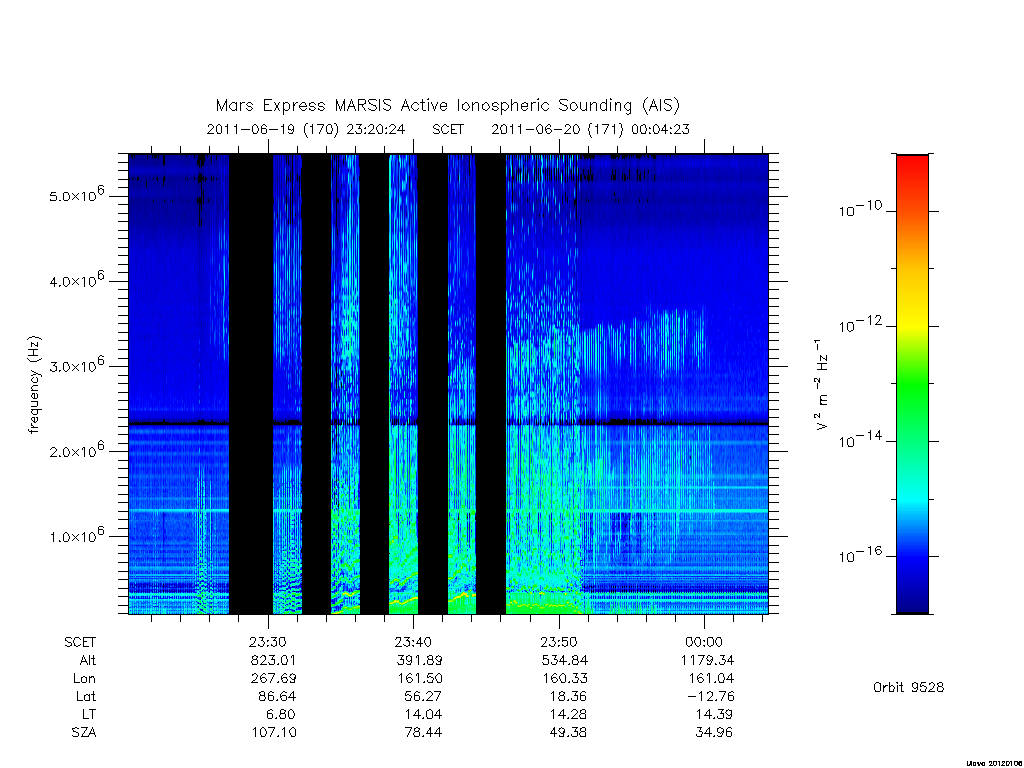
Task: Click longitude value 267.69
Action: tap(274, 679)
